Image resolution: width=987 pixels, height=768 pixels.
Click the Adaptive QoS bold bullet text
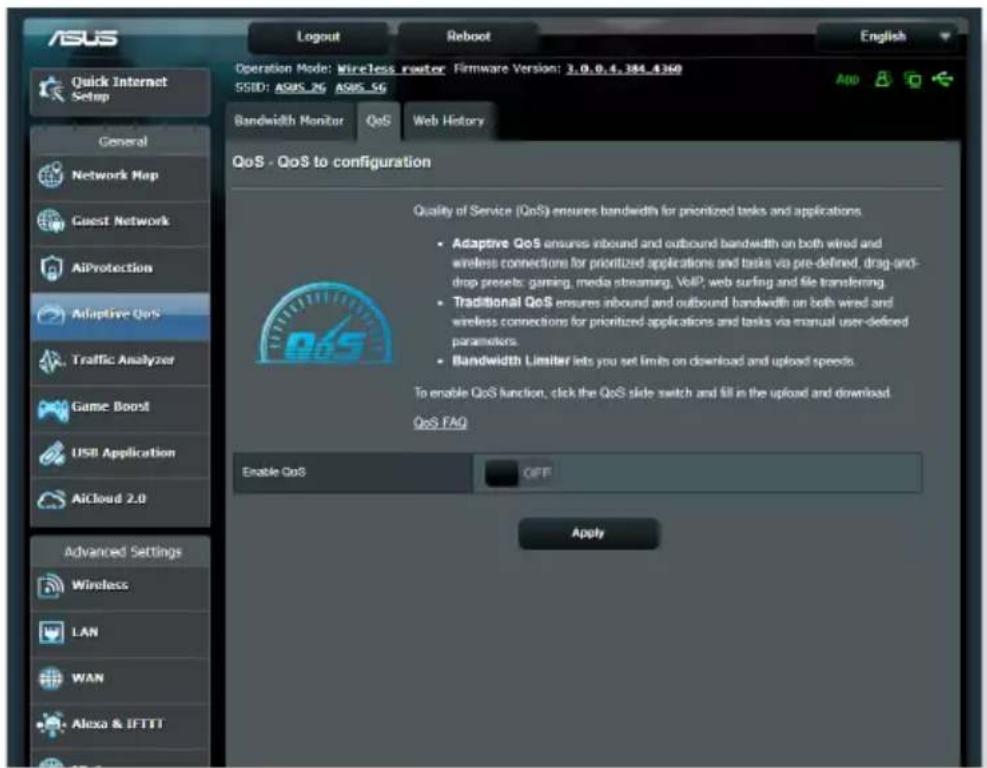point(496,244)
